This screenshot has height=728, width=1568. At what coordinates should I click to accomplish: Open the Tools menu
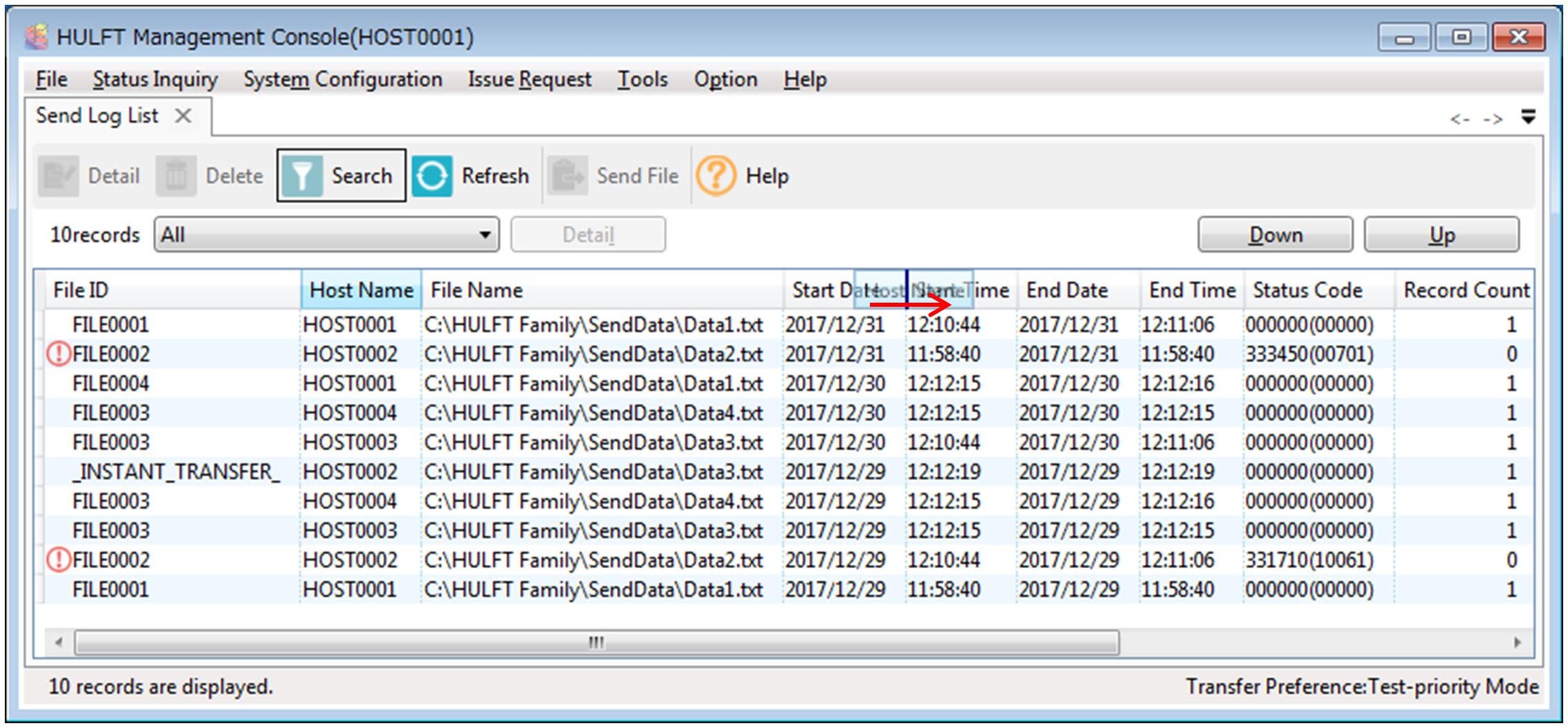643,80
